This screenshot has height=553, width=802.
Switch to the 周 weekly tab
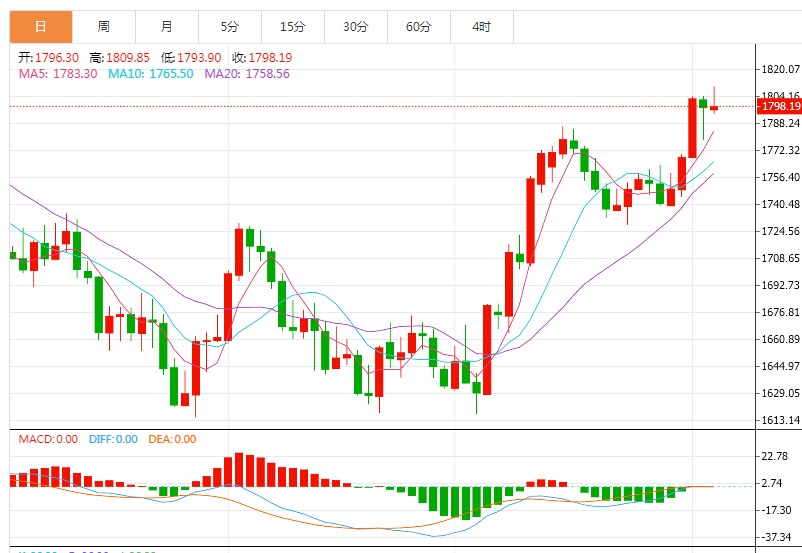pyautogui.click(x=104, y=27)
